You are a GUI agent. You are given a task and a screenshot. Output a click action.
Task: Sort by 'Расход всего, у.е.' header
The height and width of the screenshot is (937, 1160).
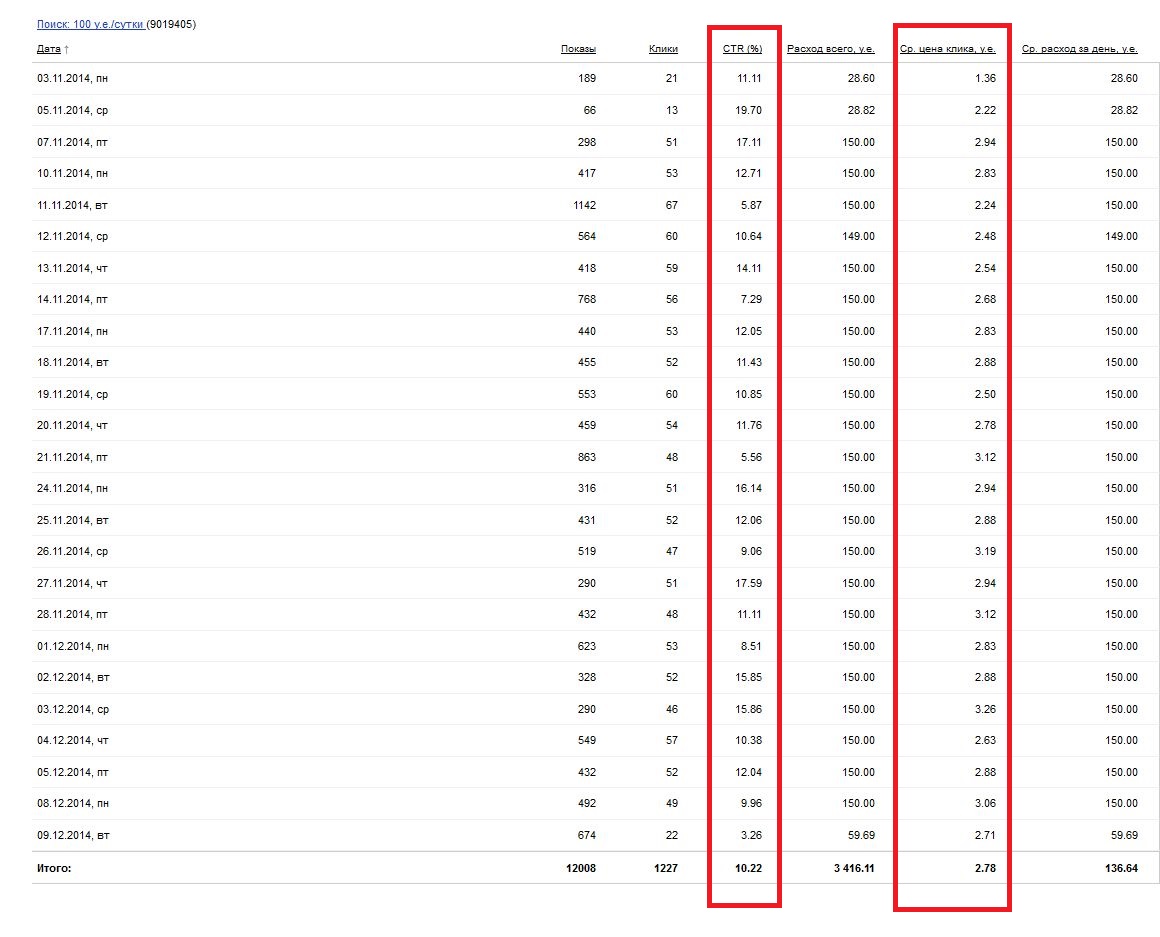(x=831, y=49)
